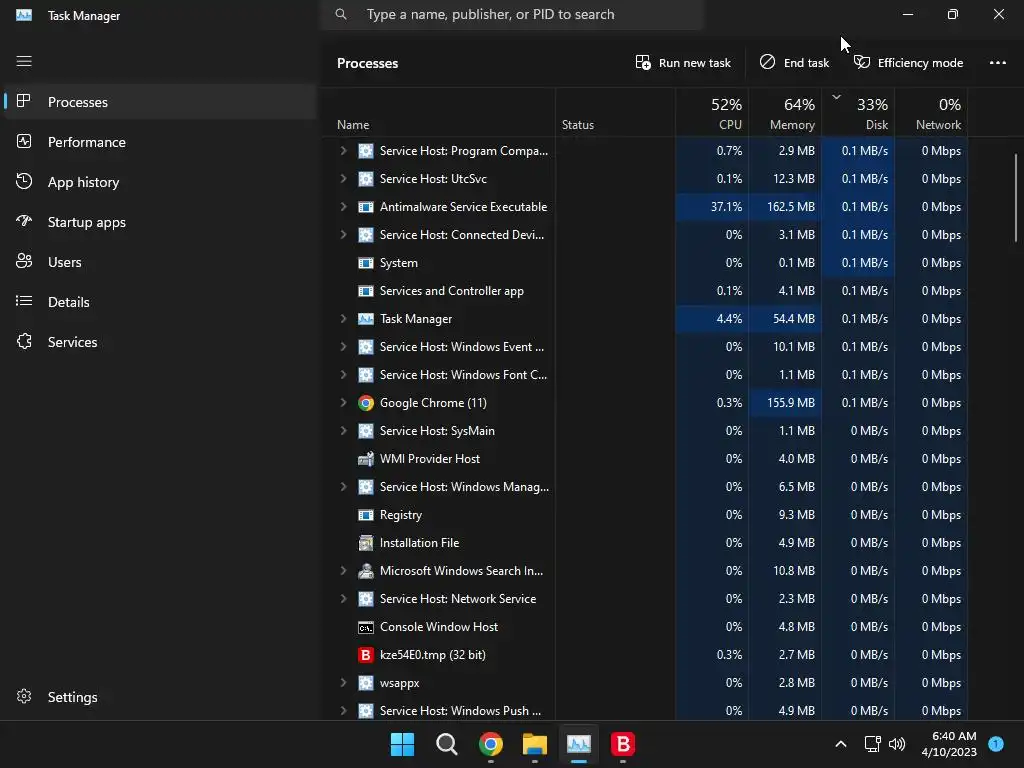Expand the Task Manager process row
Screen dimensions: 1024x768
[x=344, y=319]
